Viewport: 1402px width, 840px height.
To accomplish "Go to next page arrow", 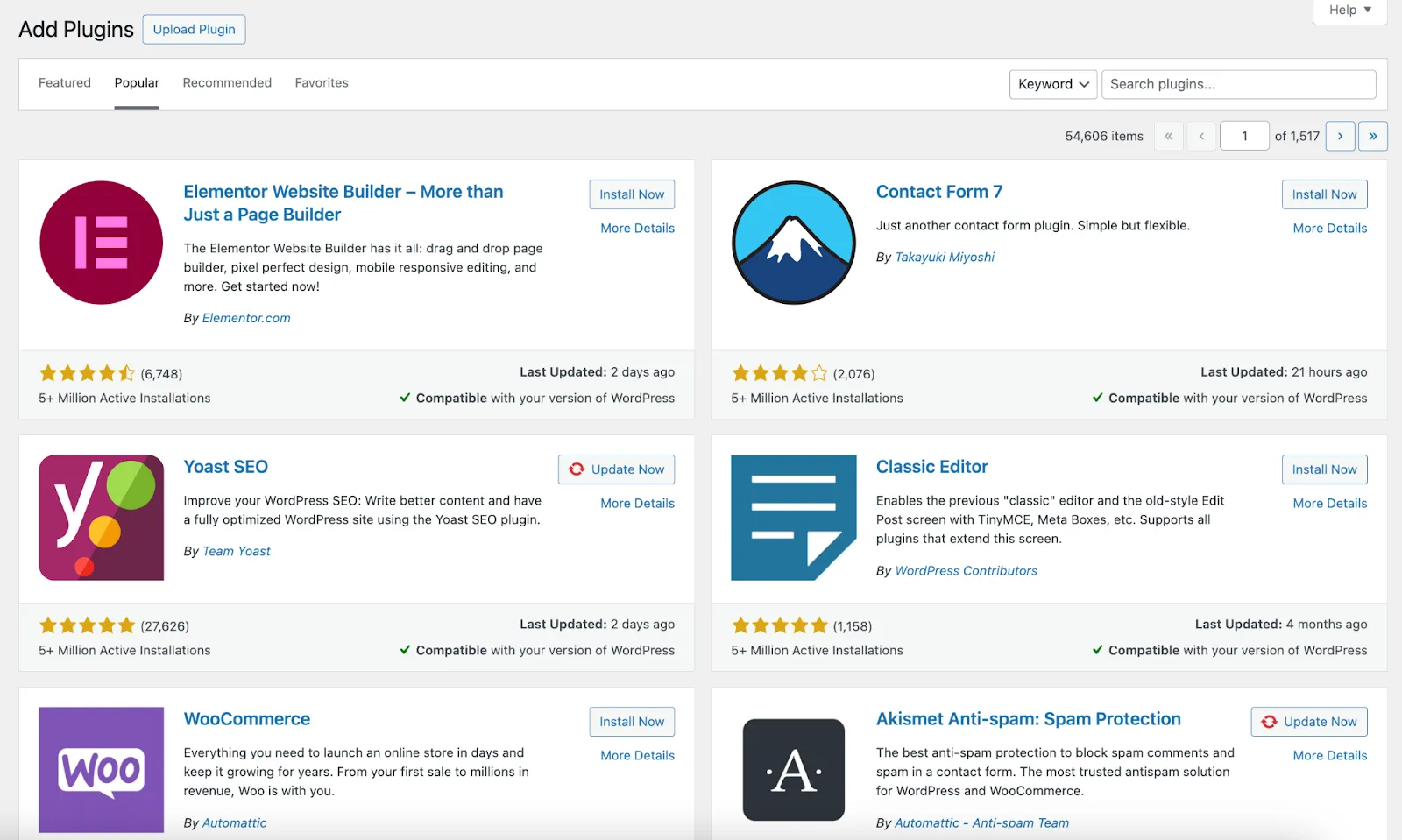I will point(1340,136).
